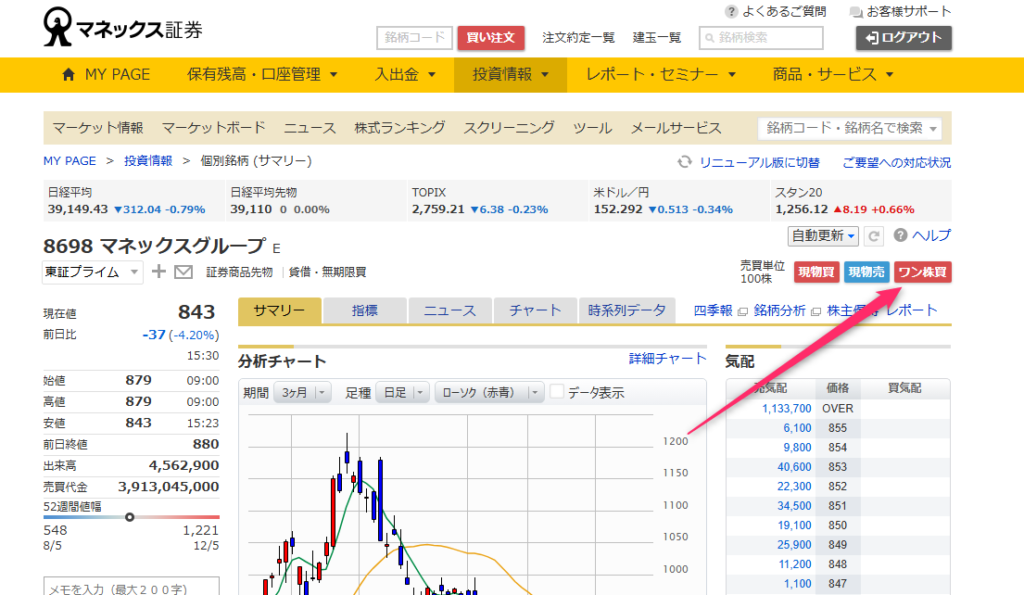Screen dimensions: 1024x595
Task: Switch to the 指標 tab
Action: pos(364,311)
